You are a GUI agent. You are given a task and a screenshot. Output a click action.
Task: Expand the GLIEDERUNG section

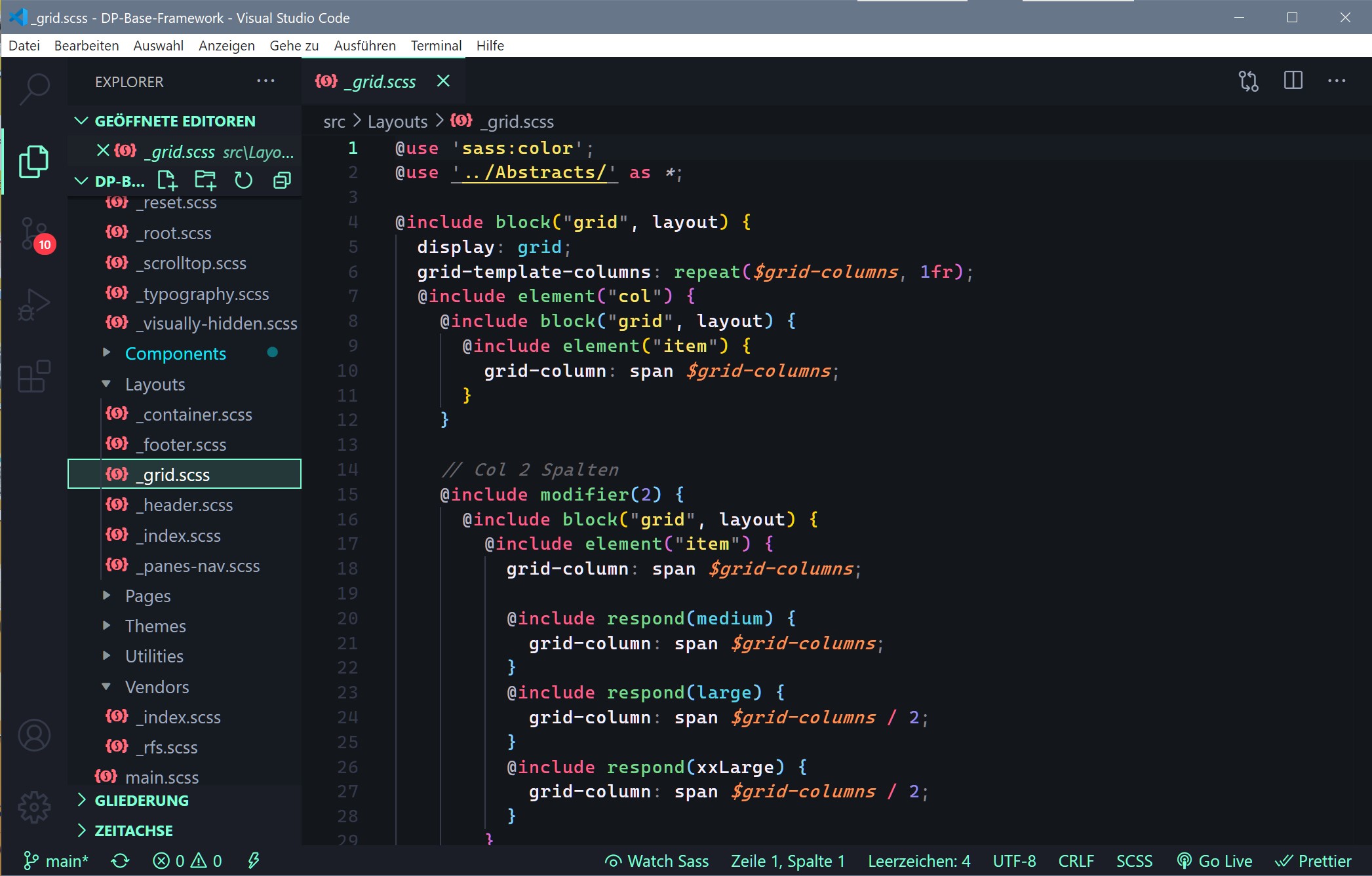pos(142,801)
